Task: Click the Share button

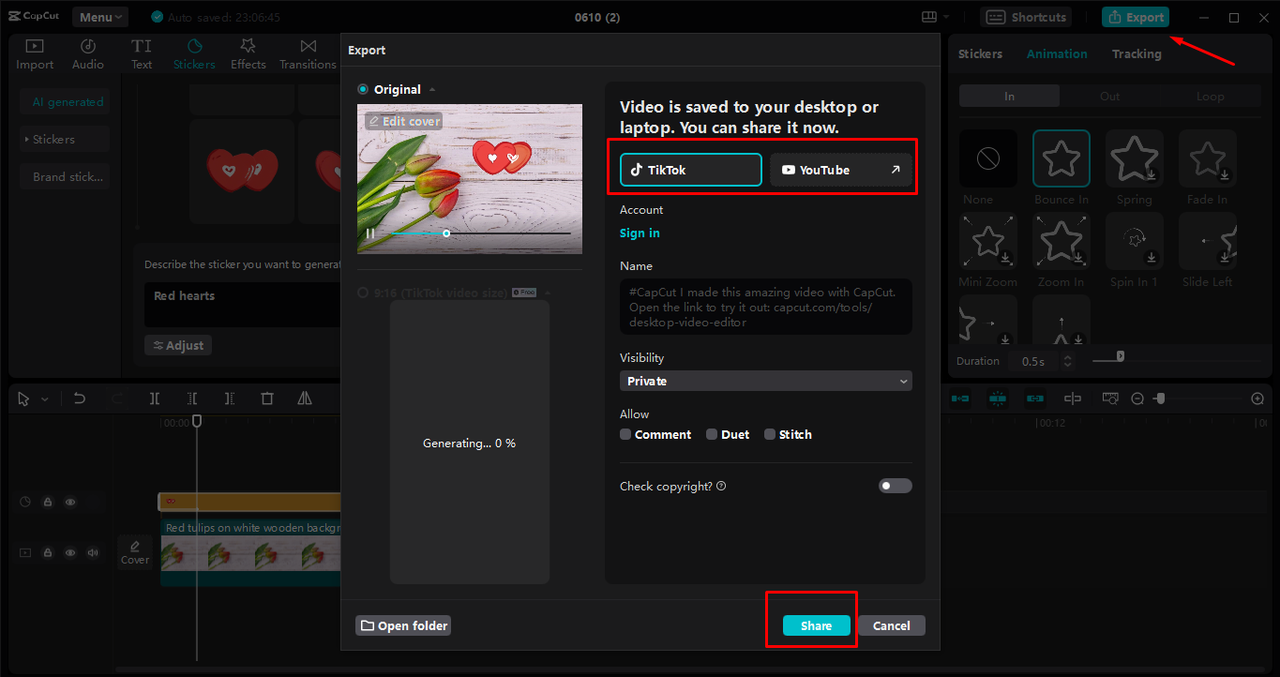Action: pos(816,625)
